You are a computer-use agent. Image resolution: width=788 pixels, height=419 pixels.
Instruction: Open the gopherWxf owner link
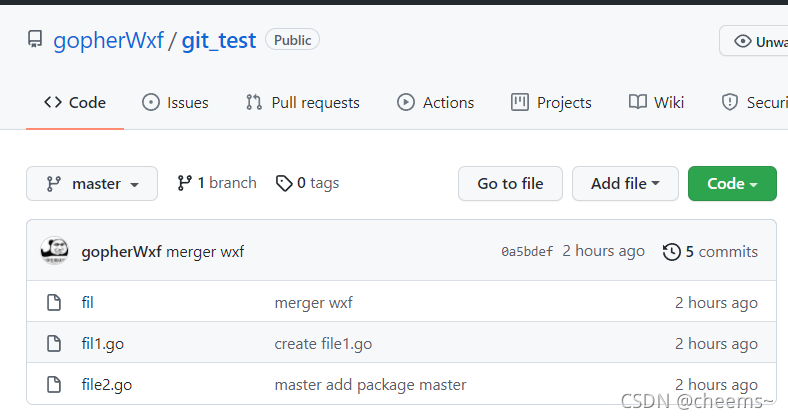pyautogui.click(x=108, y=41)
